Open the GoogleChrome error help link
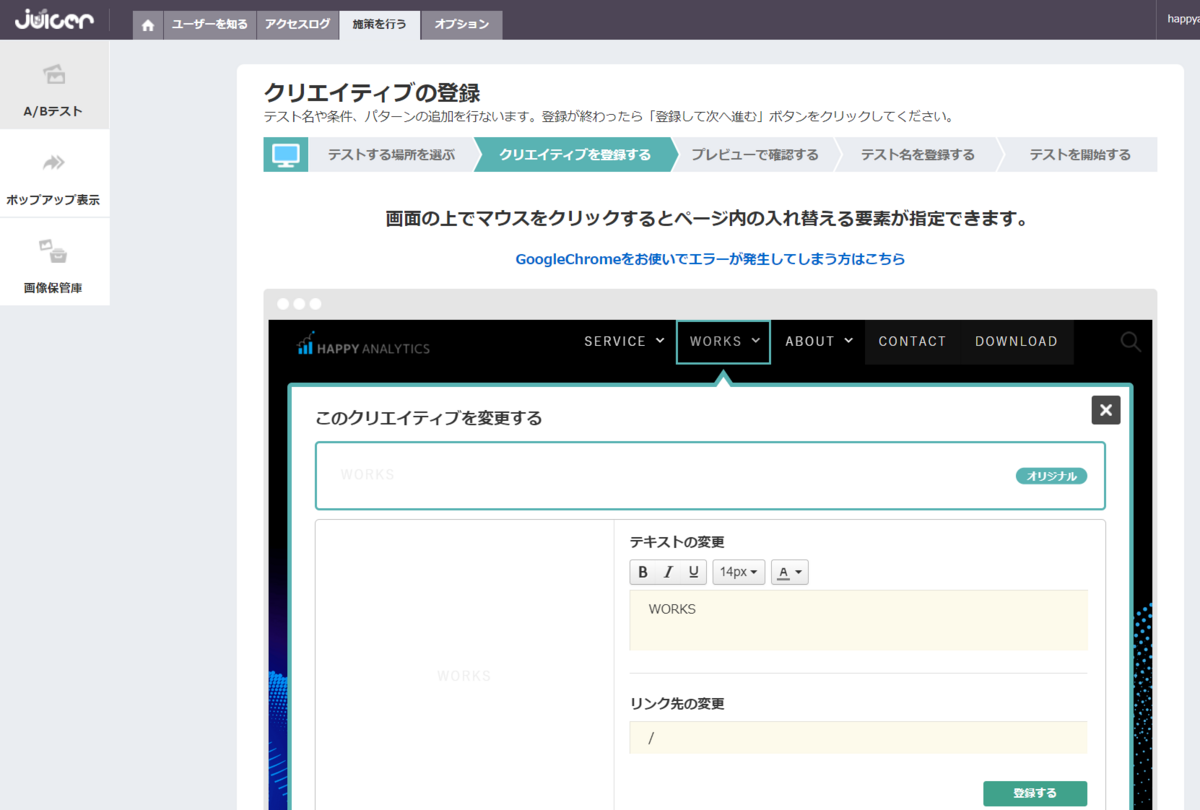This screenshot has height=810, width=1200. click(x=710, y=259)
